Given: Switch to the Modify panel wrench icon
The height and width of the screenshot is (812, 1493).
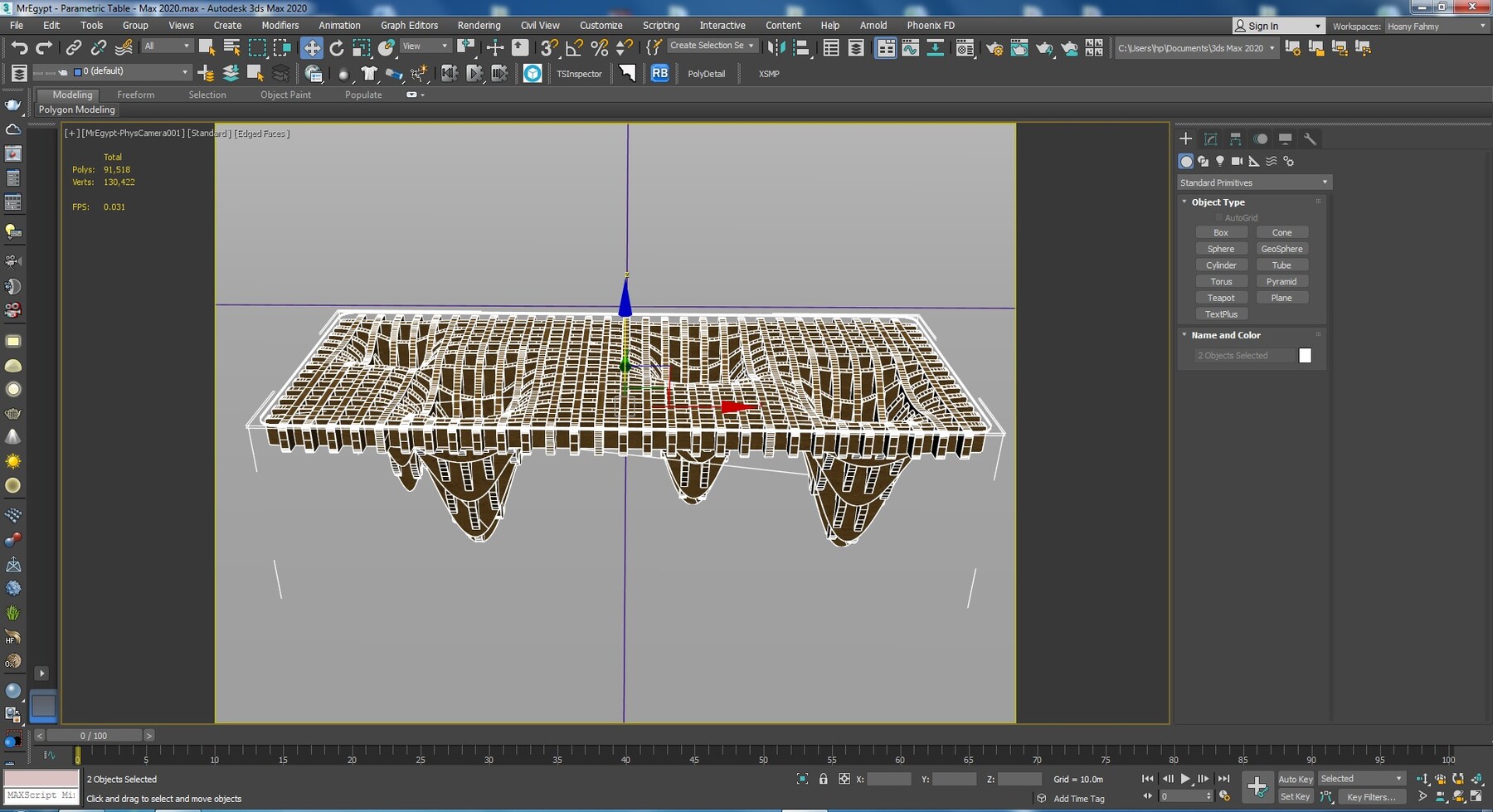Looking at the screenshot, I should (1311, 139).
